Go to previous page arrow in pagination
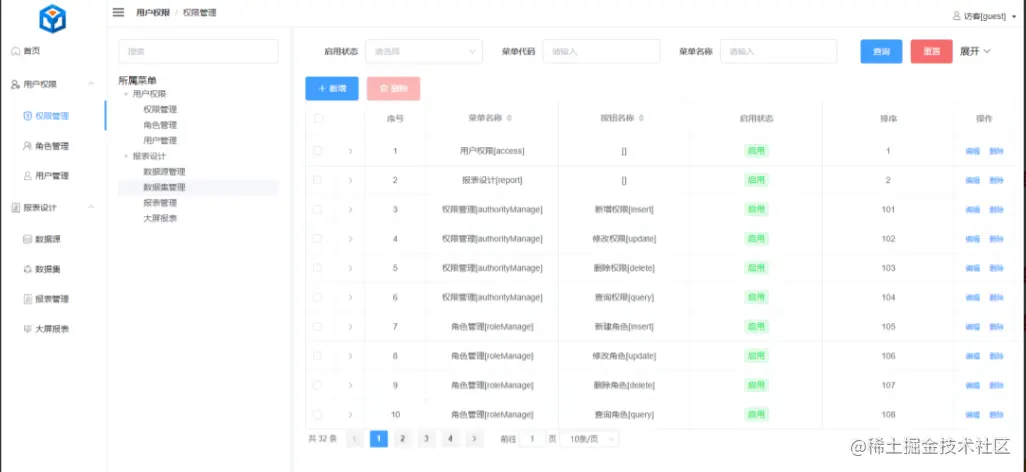 [x=355, y=439]
